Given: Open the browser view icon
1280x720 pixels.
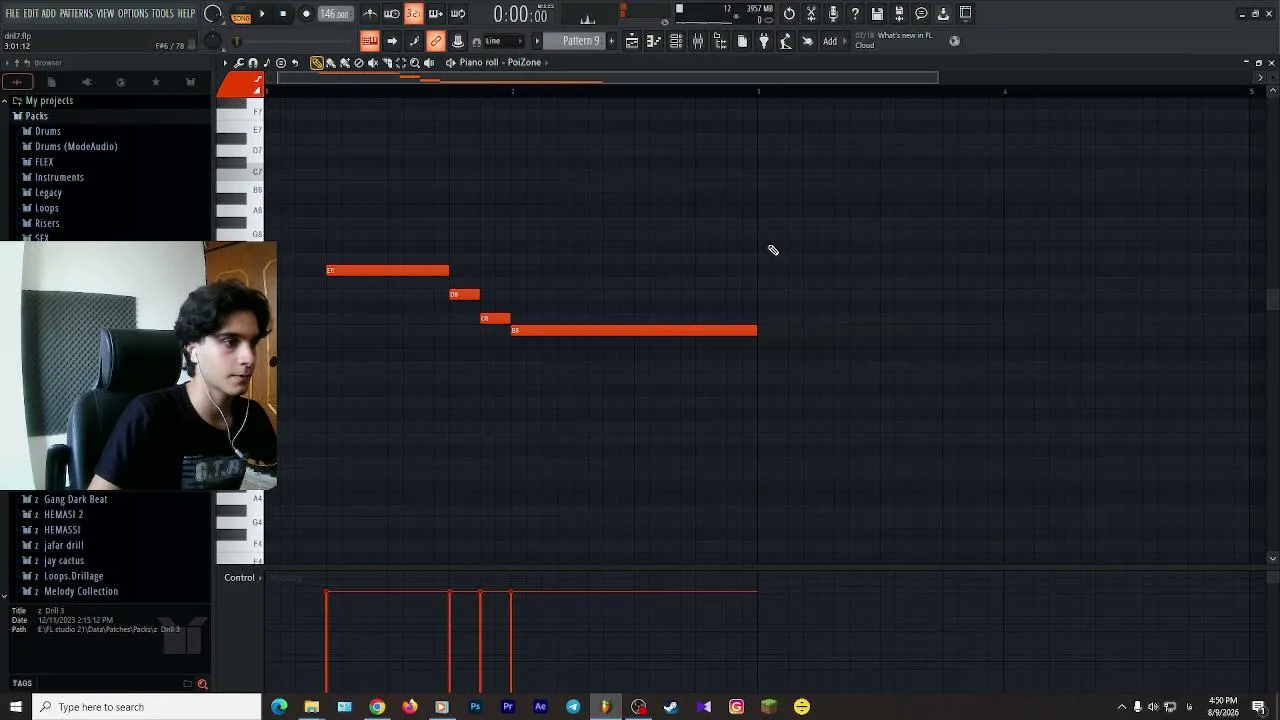Looking at the screenshot, I should (x=720, y=41).
